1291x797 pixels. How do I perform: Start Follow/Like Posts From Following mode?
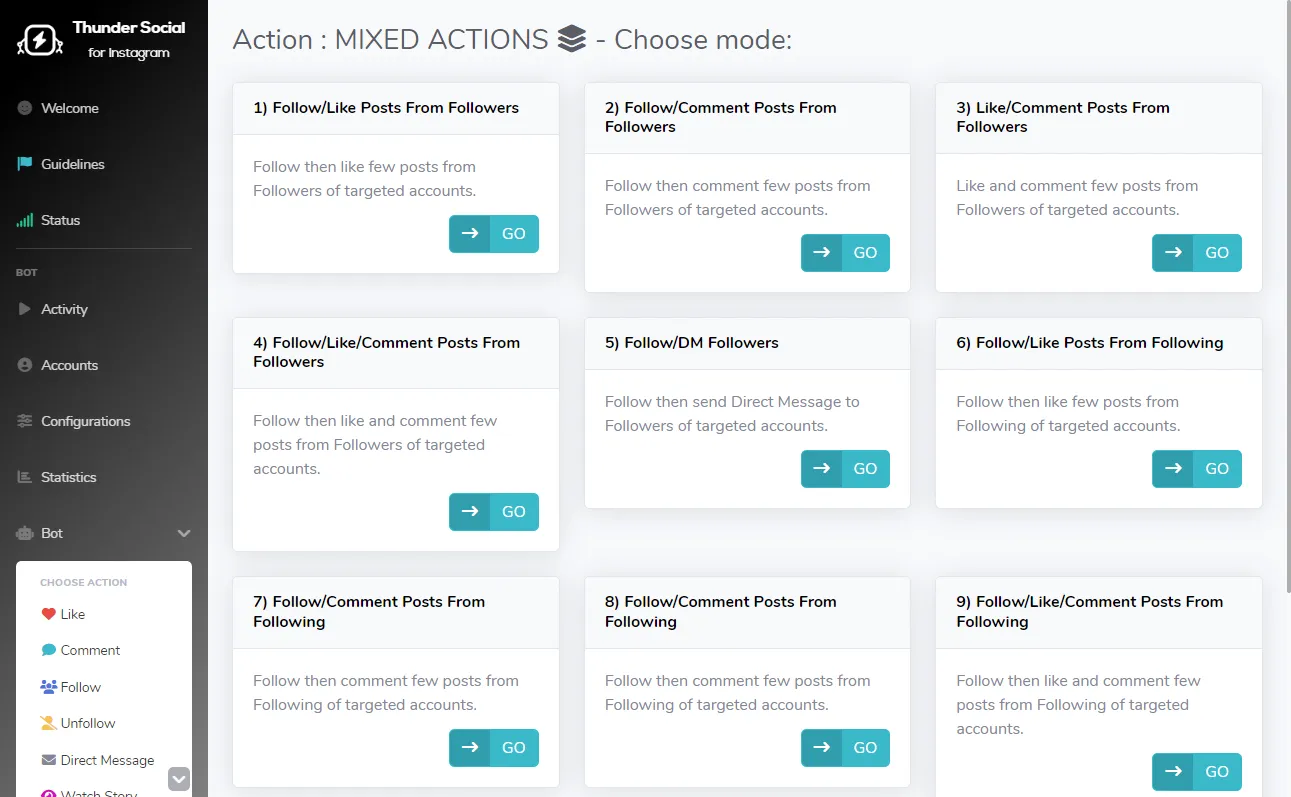(1196, 468)
